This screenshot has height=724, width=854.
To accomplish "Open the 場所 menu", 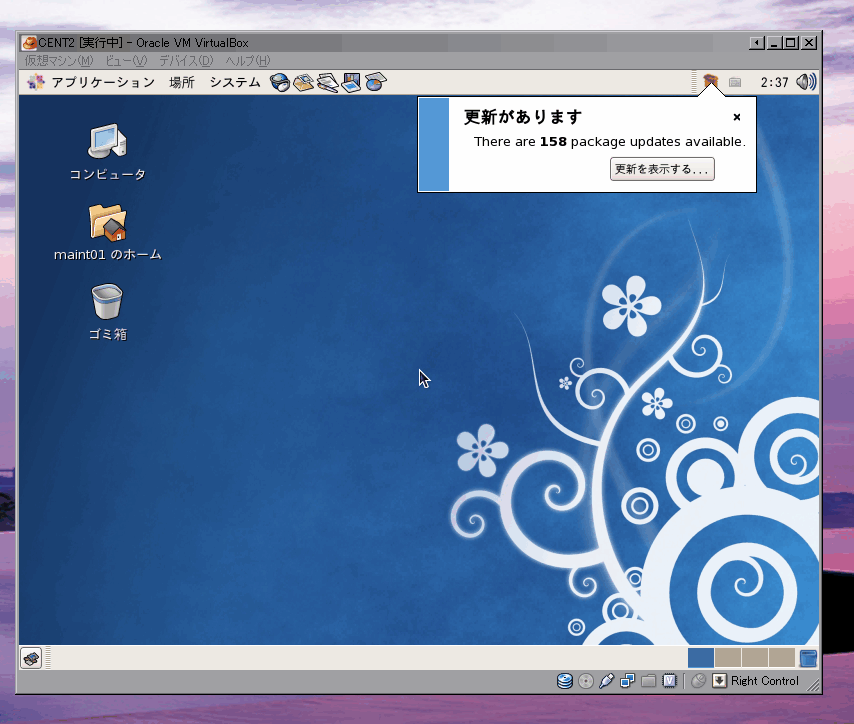I will coord(182,82).
